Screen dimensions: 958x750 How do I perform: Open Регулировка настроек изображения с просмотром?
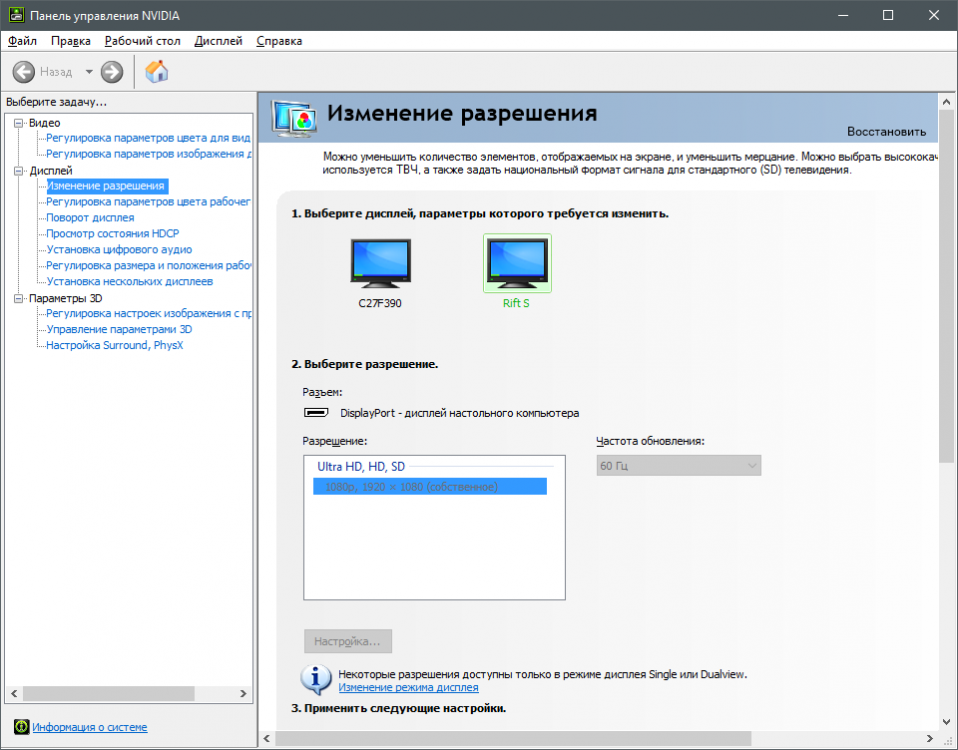pos(148,313)
